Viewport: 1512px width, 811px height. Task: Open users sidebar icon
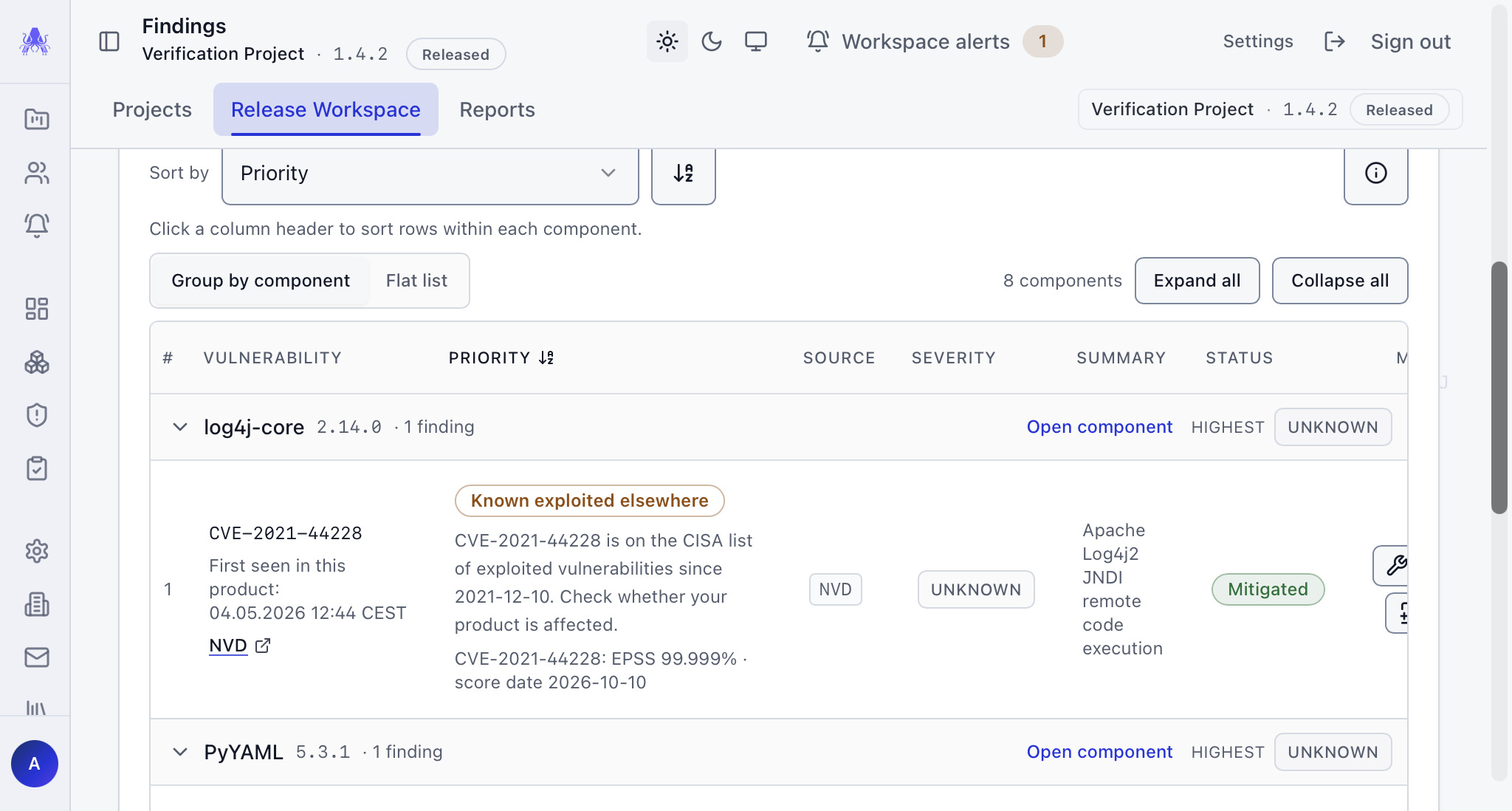coord(37,173)
